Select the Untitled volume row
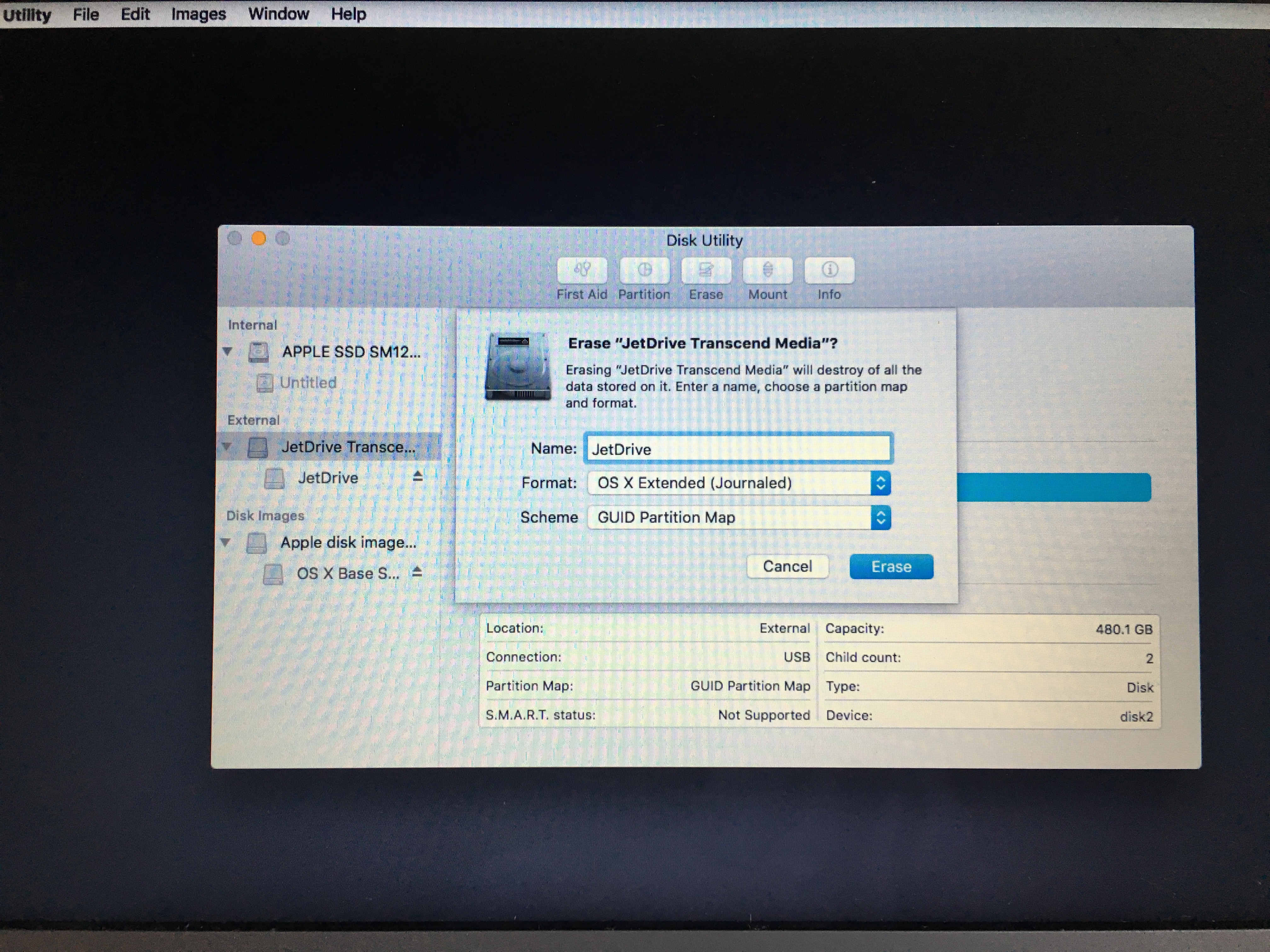1270x952 pixels. coord(329,383)
